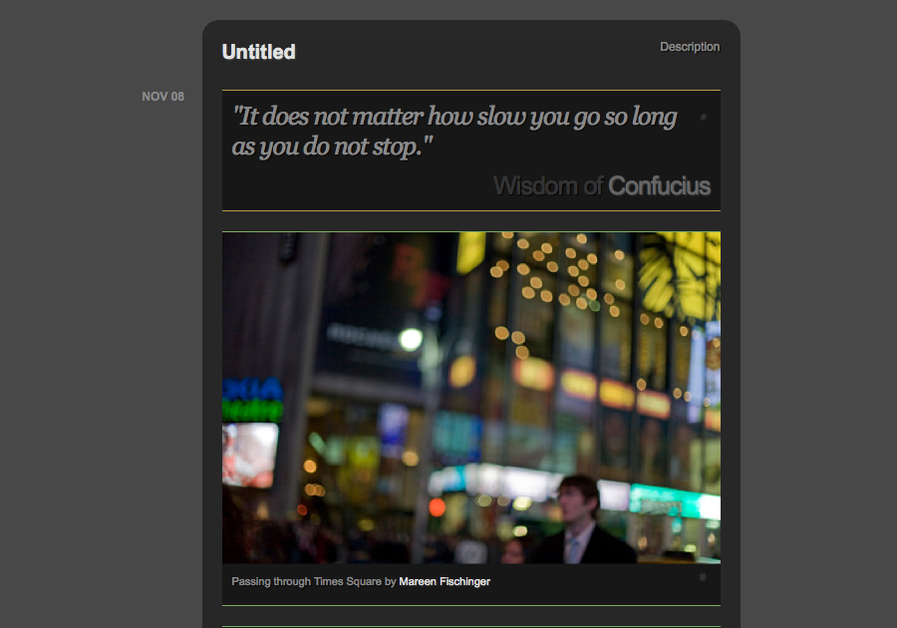Click the faded icon near 'as you do not stop'

pos(703,117)
